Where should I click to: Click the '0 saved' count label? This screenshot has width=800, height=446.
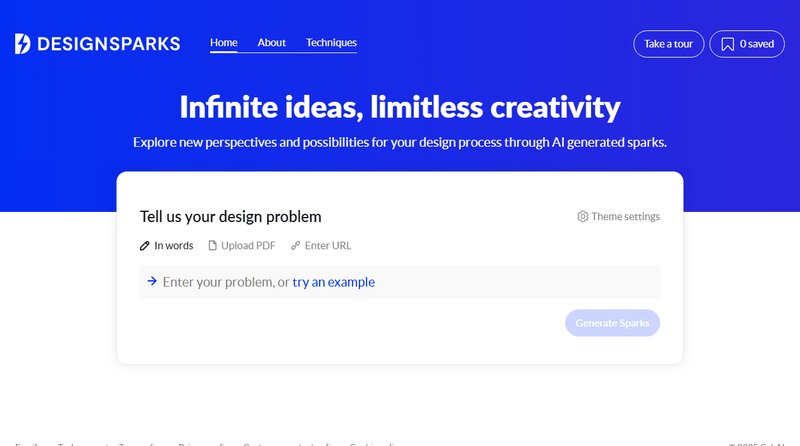click(x=757, y=44)
